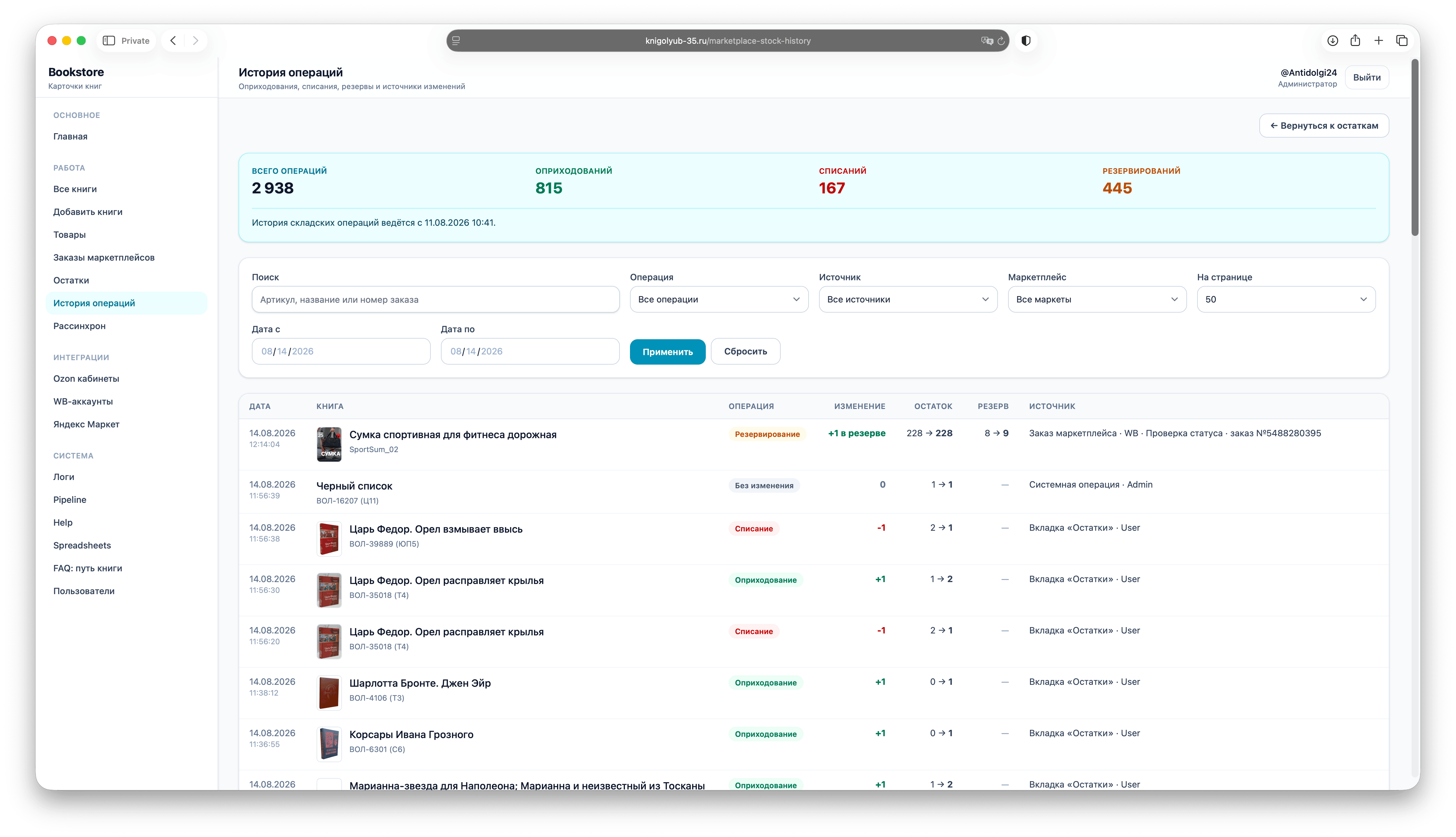Open a new browser tab

tap(1378, 41)
